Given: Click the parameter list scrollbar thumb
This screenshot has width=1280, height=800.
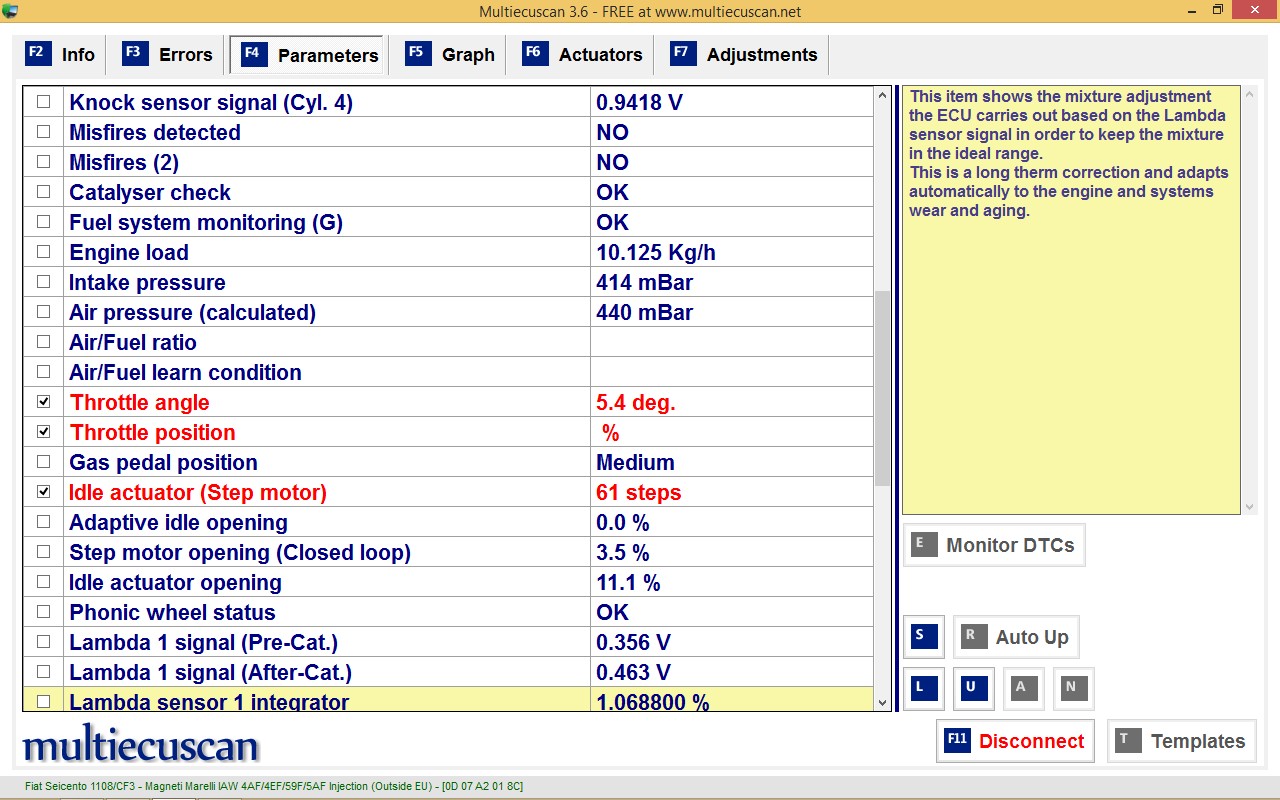Looking at the screenshot, I should (882, 388).
